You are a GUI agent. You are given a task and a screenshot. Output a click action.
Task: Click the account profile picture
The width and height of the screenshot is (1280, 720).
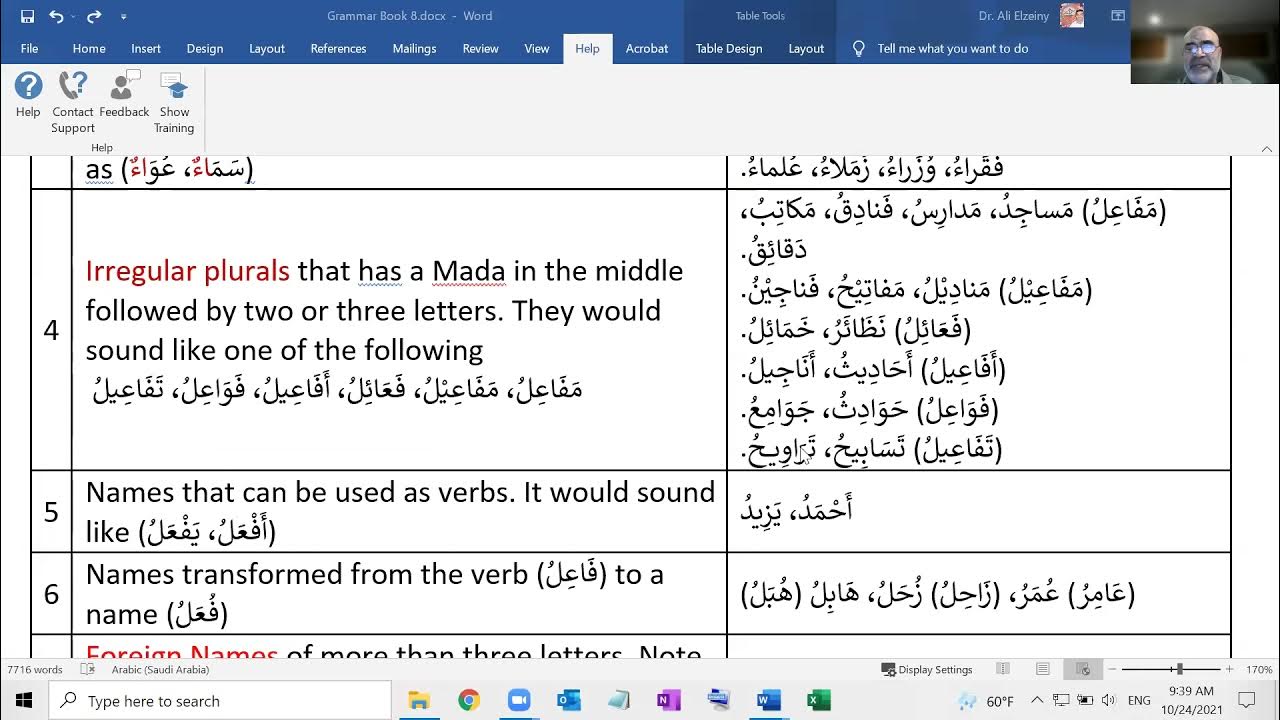click(x=1072, y=16)
